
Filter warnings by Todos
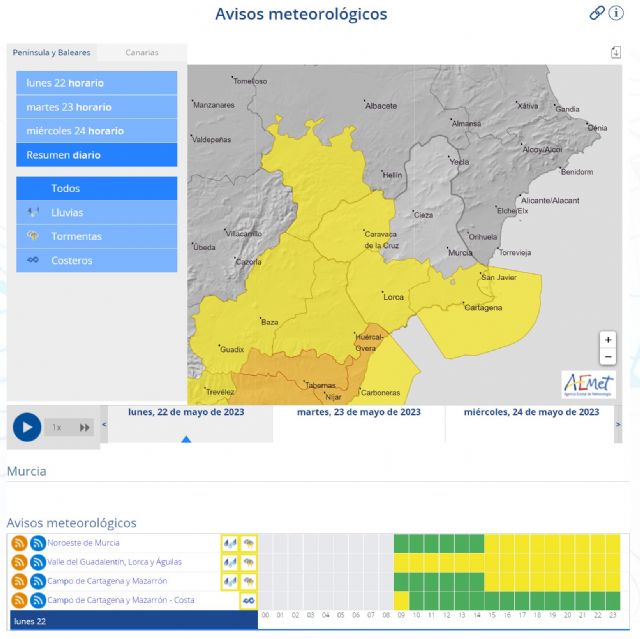(x=97, y=188)
